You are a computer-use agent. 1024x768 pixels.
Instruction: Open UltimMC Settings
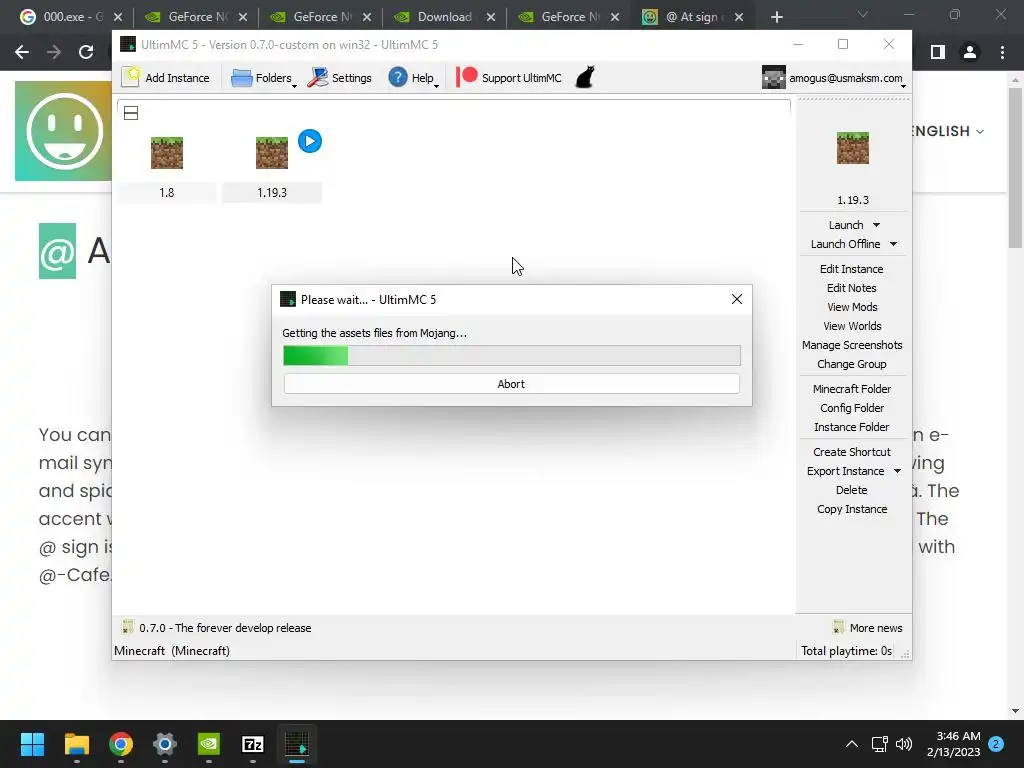tap(340, 78)
